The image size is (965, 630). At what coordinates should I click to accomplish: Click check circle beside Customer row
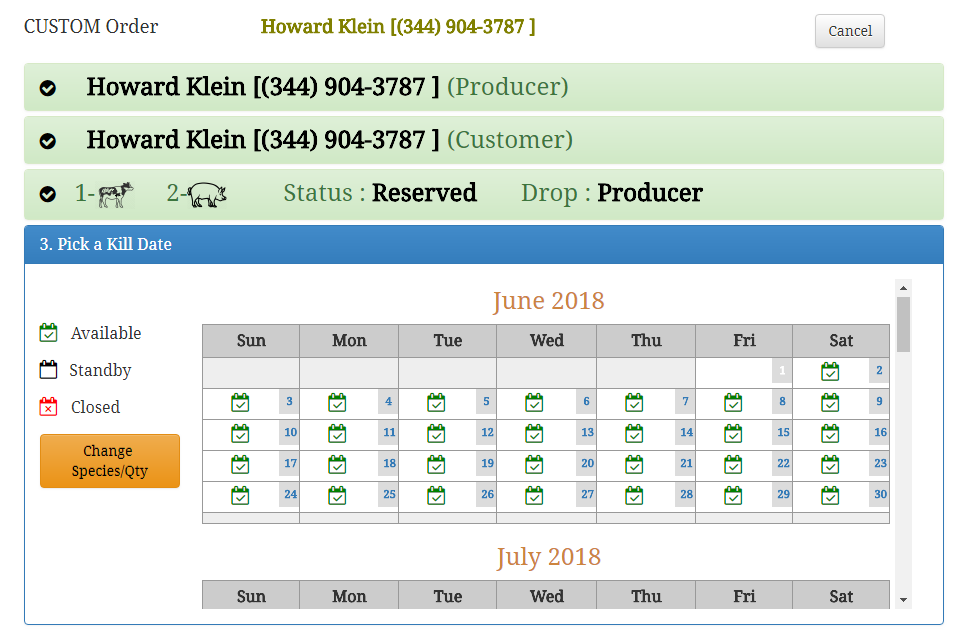(47, 141)
